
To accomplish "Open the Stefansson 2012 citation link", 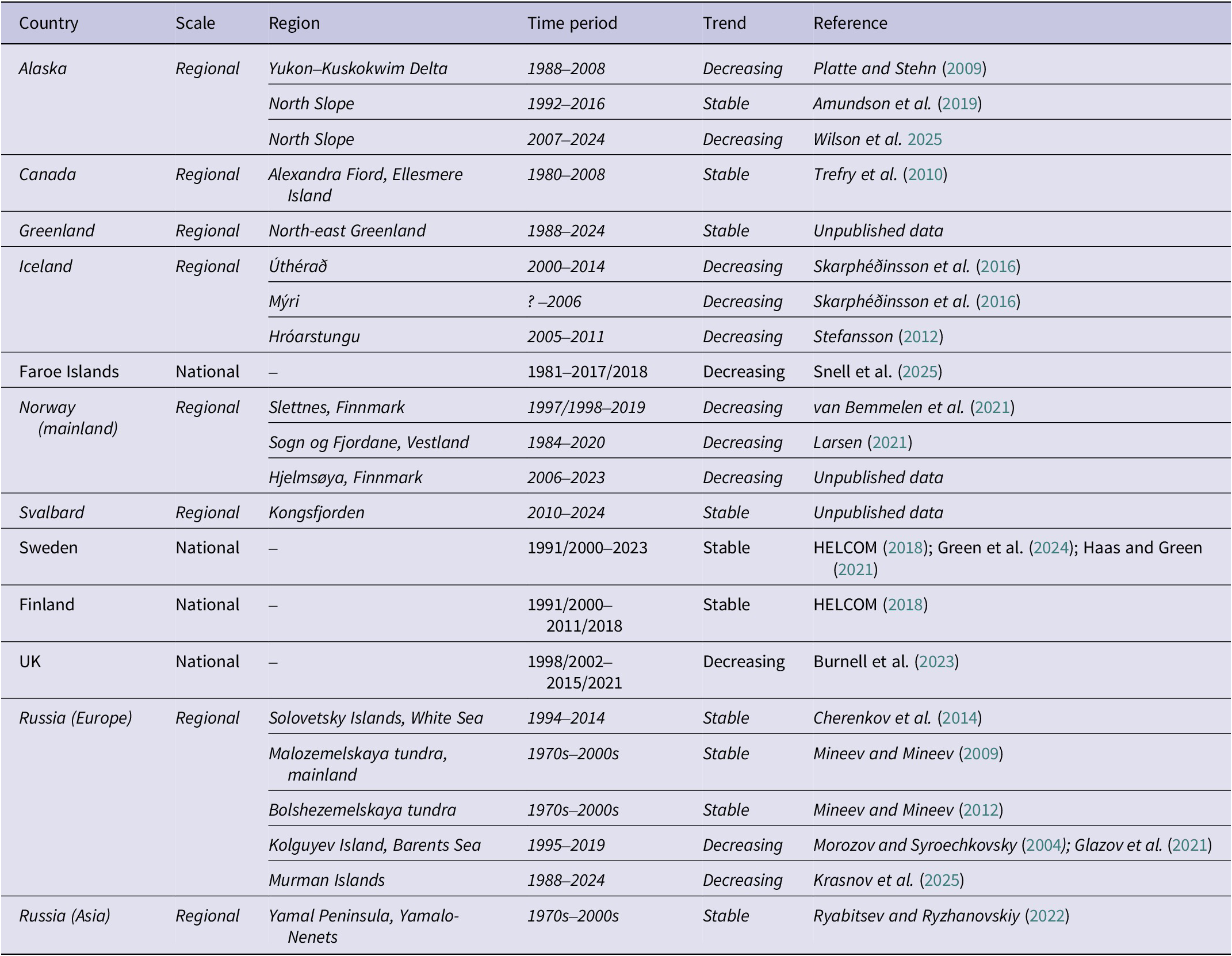I will (x=921, y=336).
